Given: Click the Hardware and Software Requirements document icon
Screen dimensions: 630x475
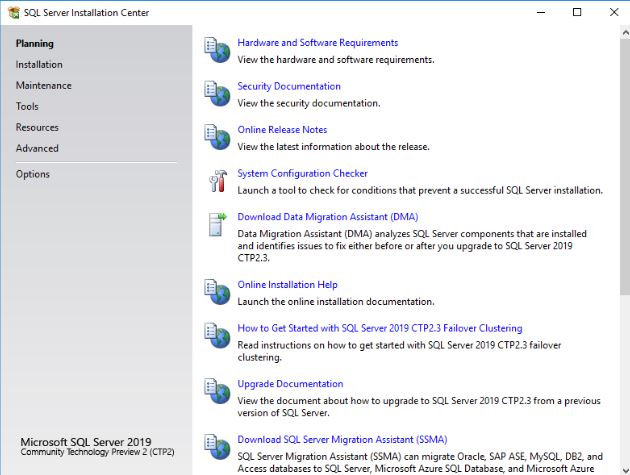Looking at the screenshot, I should (x=217, y=50).
